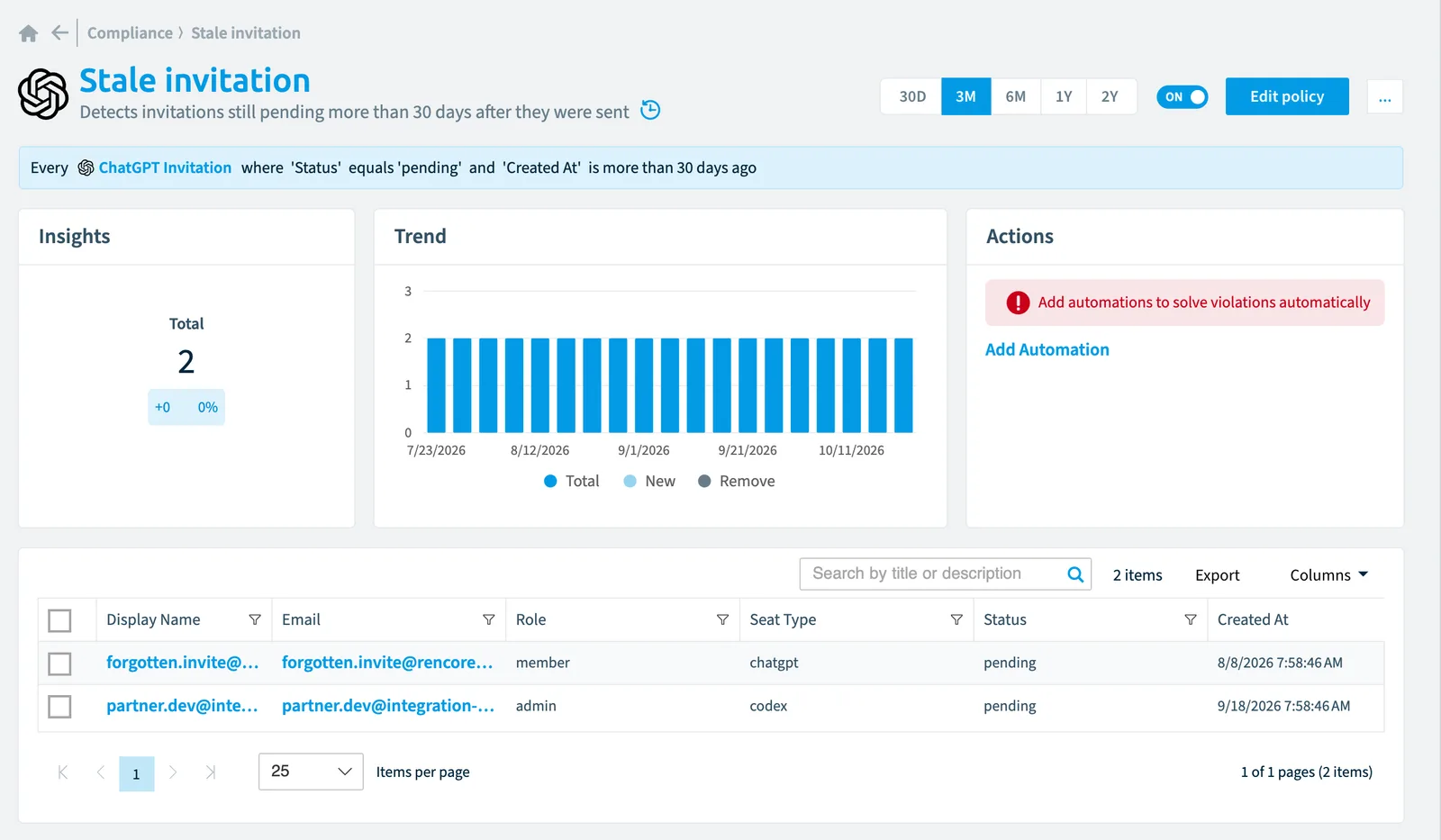Click page number 1 in pager

pos(137,773)
